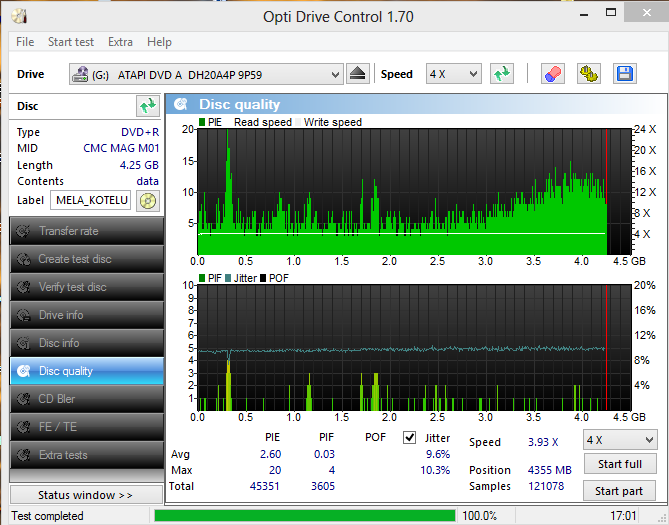This screenshot has height=525, width=669.
Task: Click the progress percentage 100.0%
Action: (x=480, y=516)
